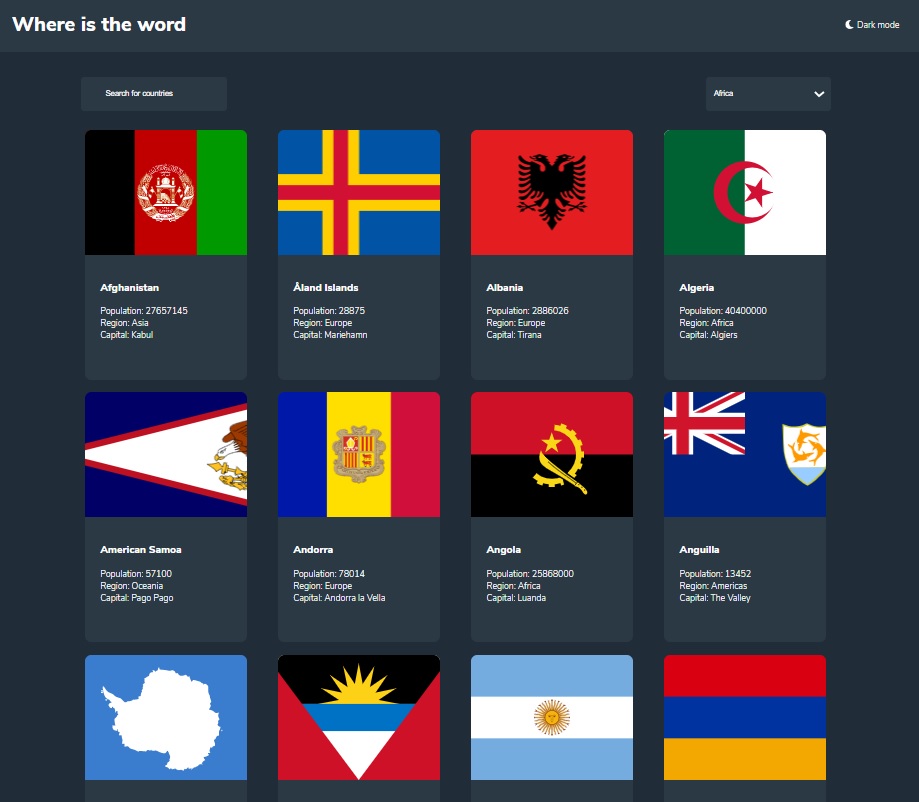
Task: Open the Antigua and Barbuda sun flag
Action: [x=359, y=717]
